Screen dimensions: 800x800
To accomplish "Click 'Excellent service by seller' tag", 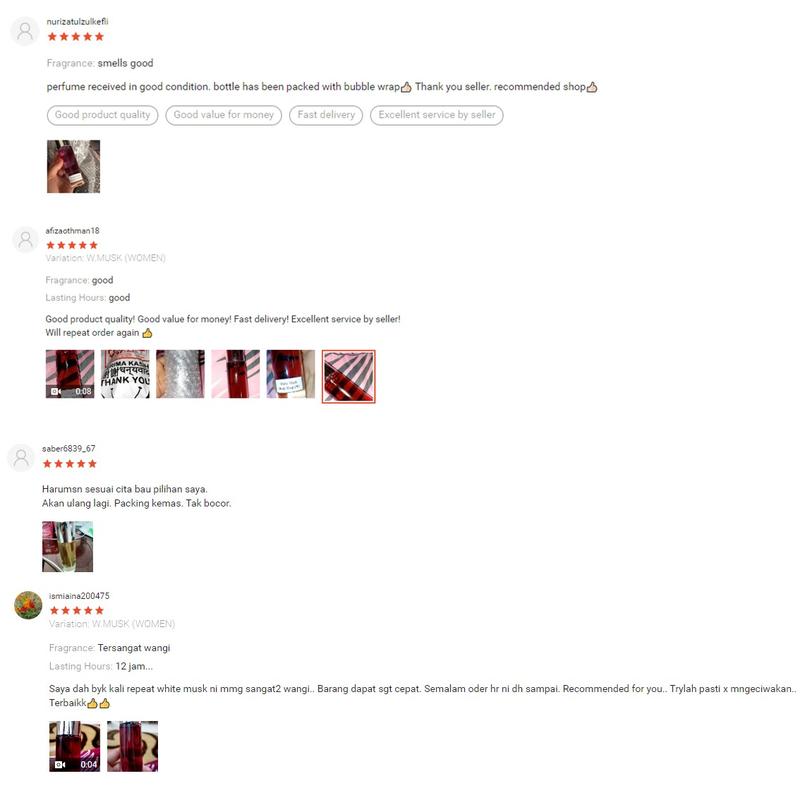I will coord(437,115).
